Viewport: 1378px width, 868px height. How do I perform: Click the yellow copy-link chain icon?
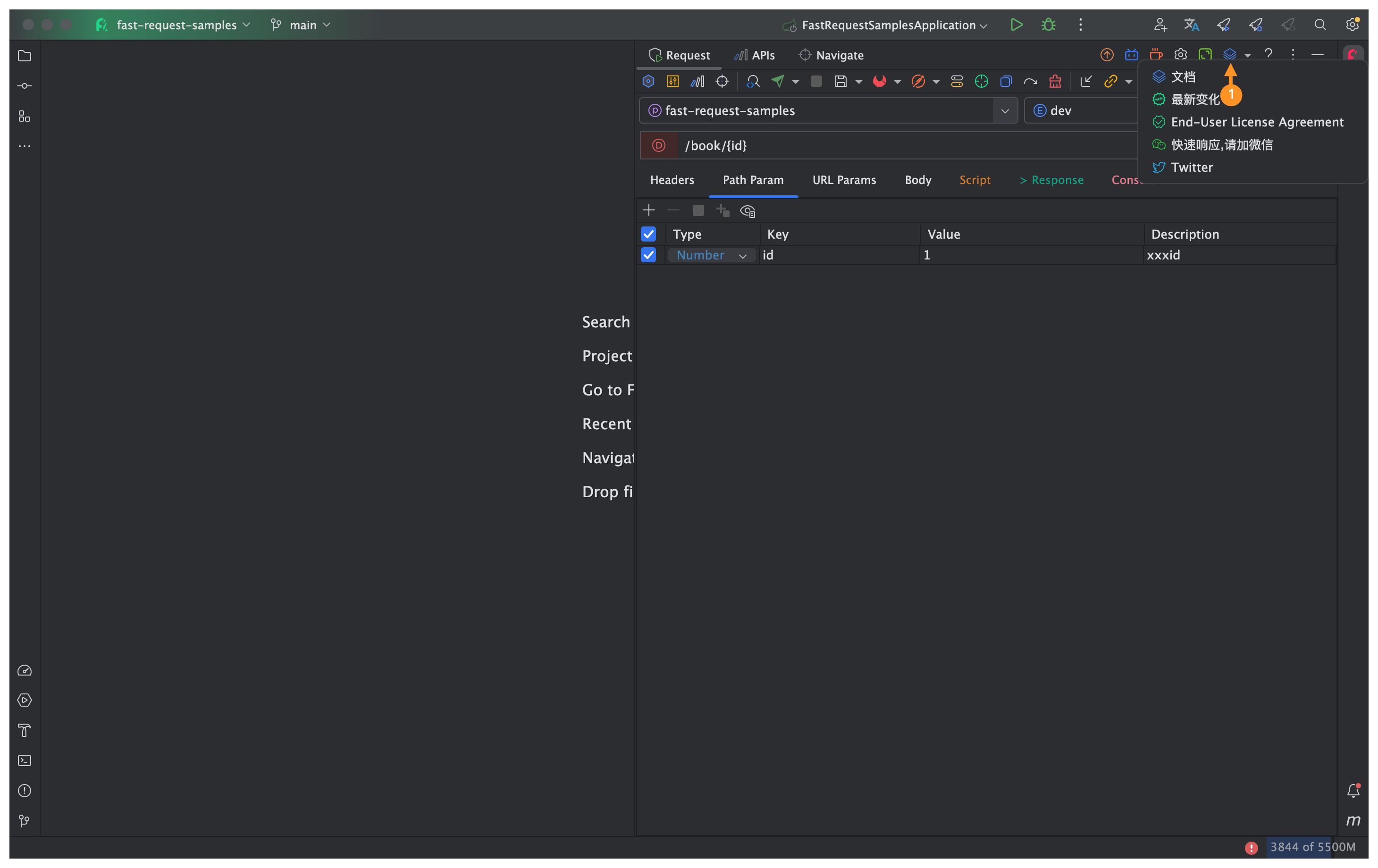tap(1110, 81)
